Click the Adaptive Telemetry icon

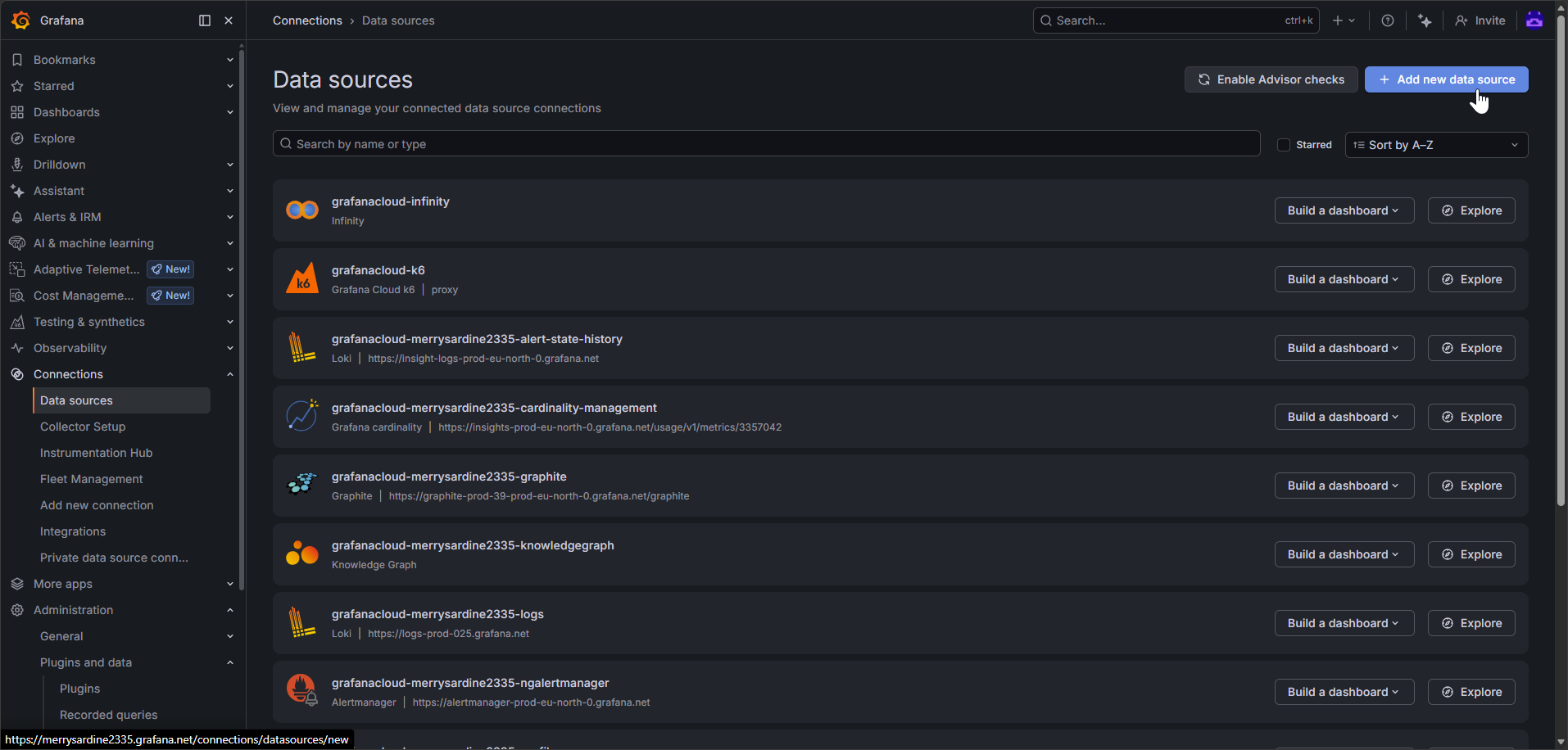[x=17, y=269]
